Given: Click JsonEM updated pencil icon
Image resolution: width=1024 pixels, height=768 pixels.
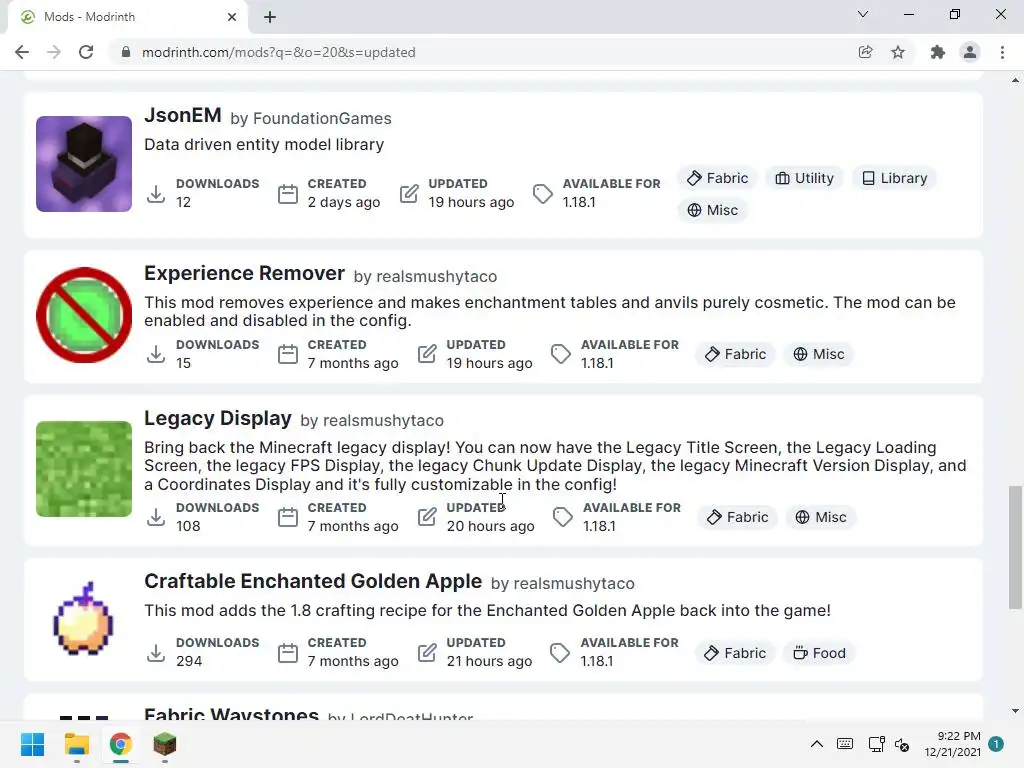Looking at the screenshot, I should point(409,193).
